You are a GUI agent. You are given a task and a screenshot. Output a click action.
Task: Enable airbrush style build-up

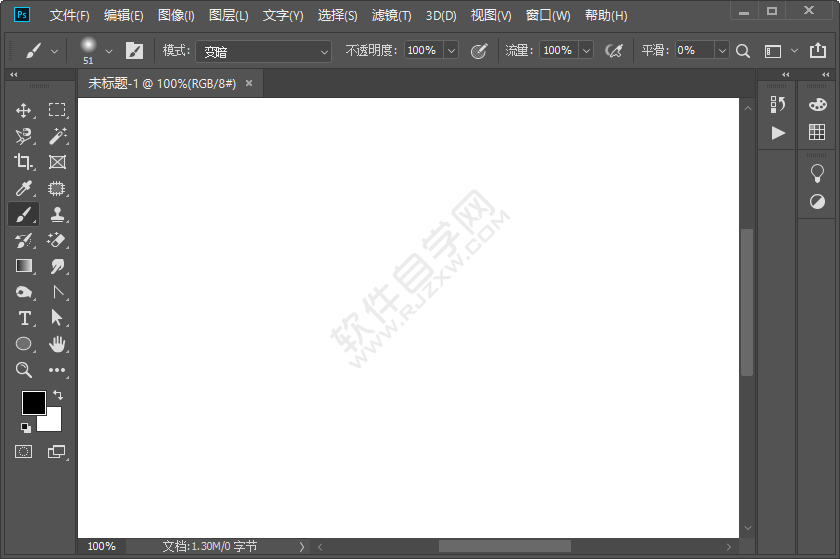(614, 51)
